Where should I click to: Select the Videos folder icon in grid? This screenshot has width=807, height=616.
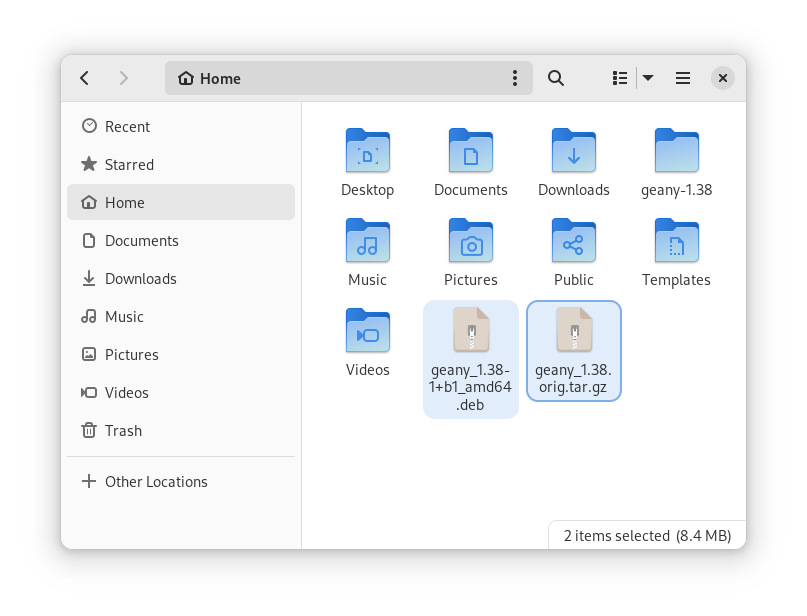coord(368,330)
